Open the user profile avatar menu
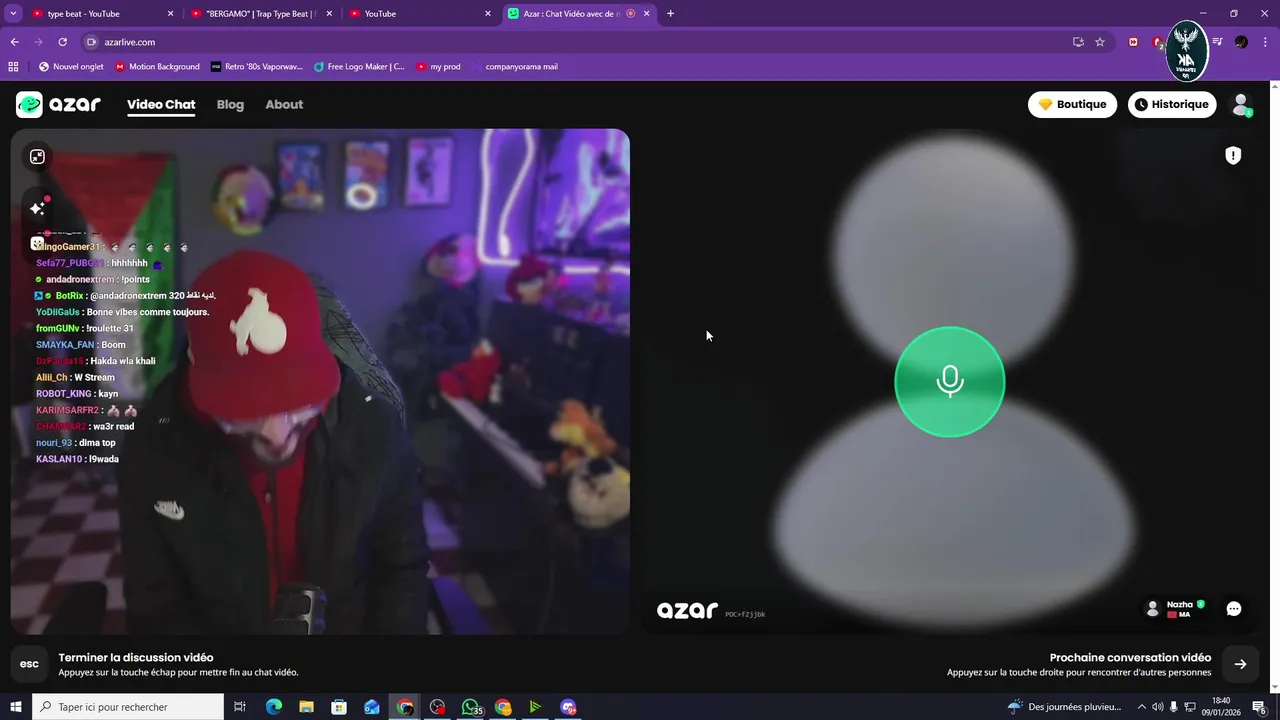1280x720 pixels. point(1241,104)
